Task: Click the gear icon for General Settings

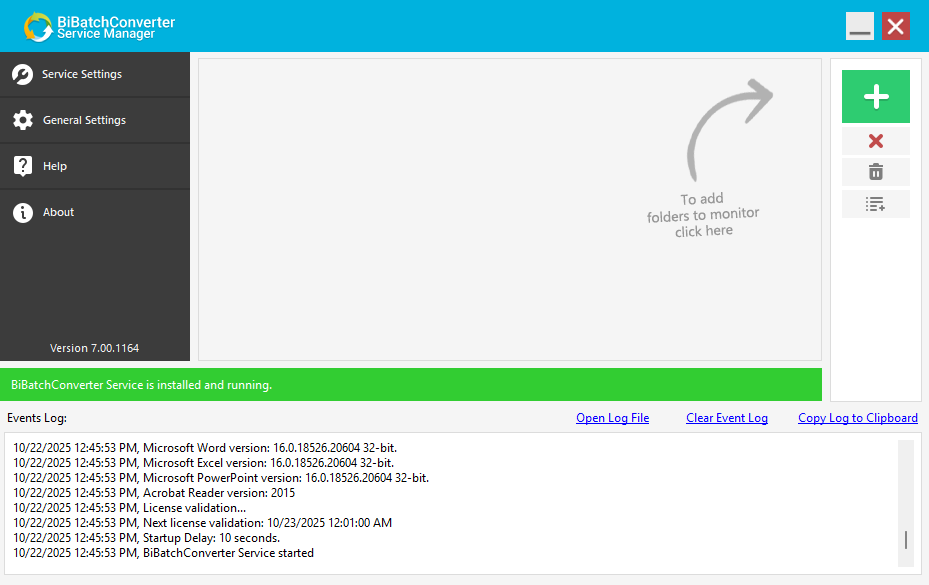Action: click(22, 120)
